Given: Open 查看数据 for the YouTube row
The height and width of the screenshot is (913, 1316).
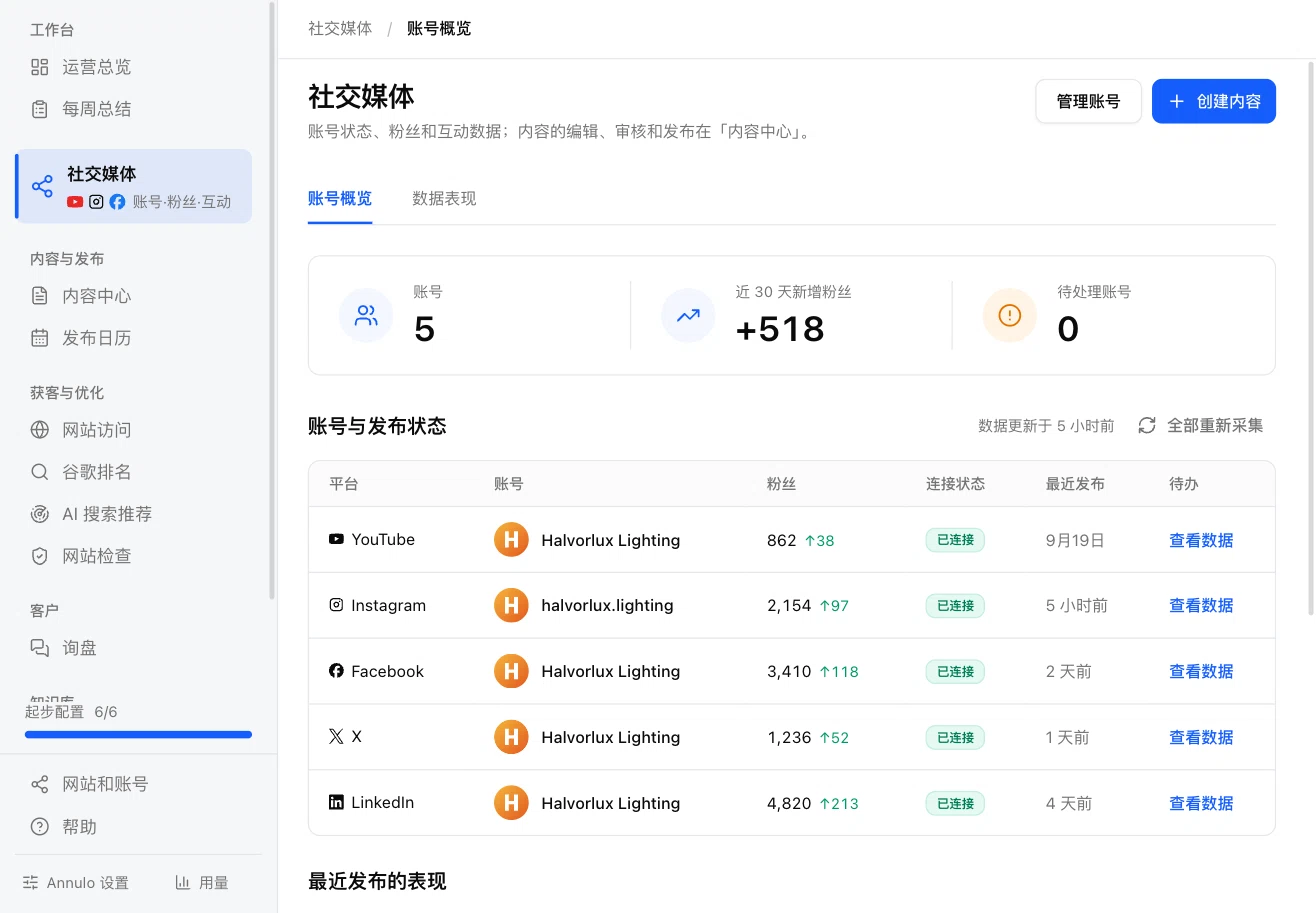Looking at the screenshot, I should click(1201, 540).
